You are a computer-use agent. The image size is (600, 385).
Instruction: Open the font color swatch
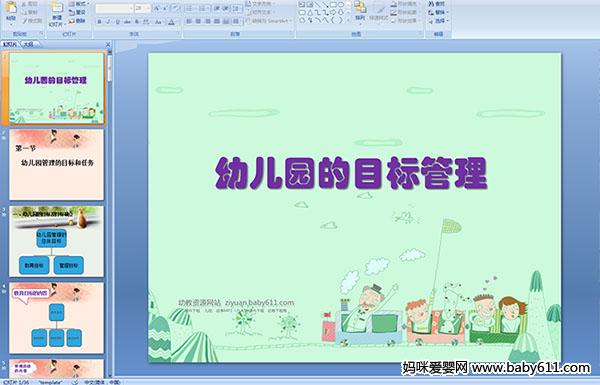tap(171, 22)
